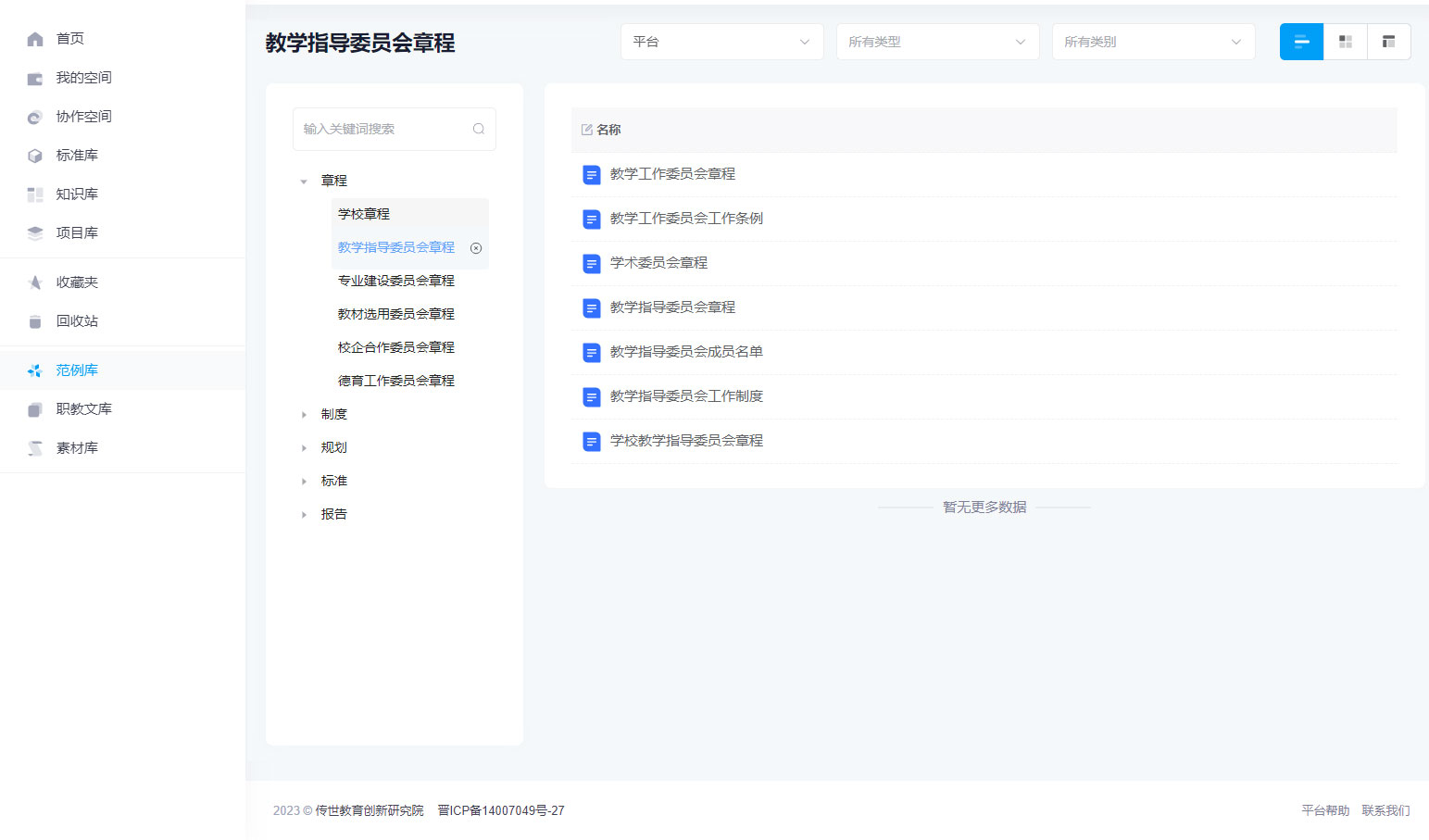Open 我的空间 from the sidebar
This screenshot has width=1429, height=840.
click(x=83, y=78)
